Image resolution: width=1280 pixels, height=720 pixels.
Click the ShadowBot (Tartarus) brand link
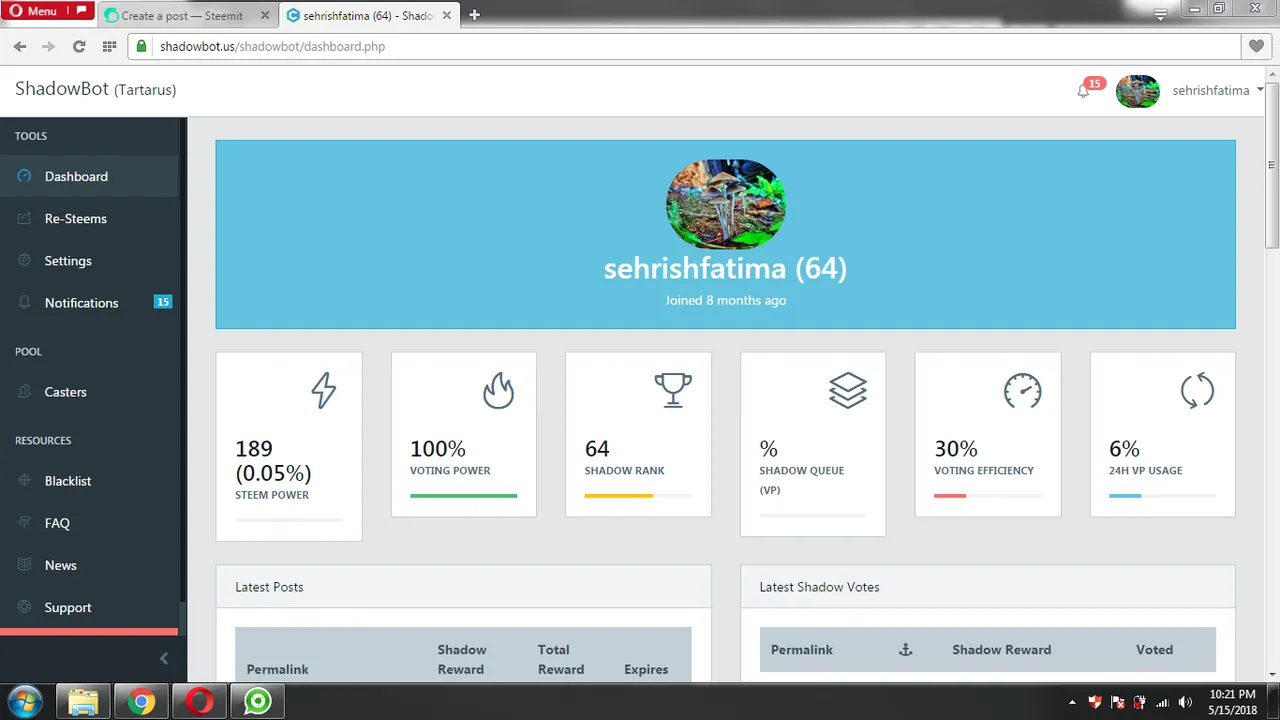[95, 89]
